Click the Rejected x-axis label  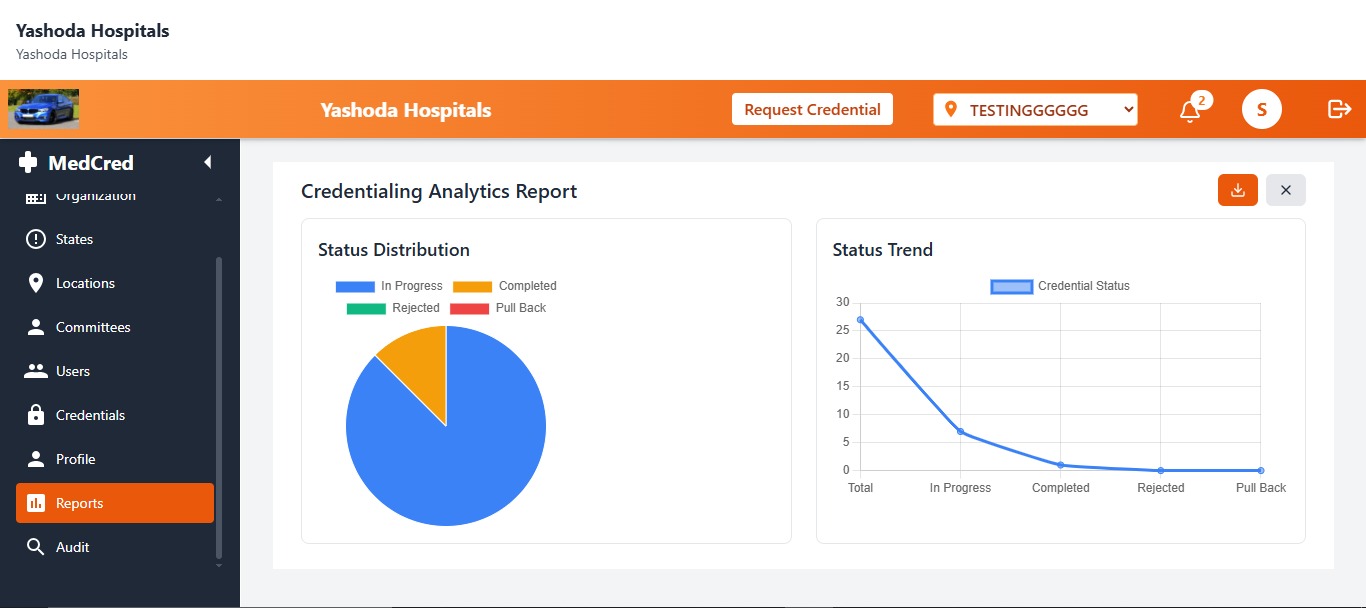pos(1161,488)
